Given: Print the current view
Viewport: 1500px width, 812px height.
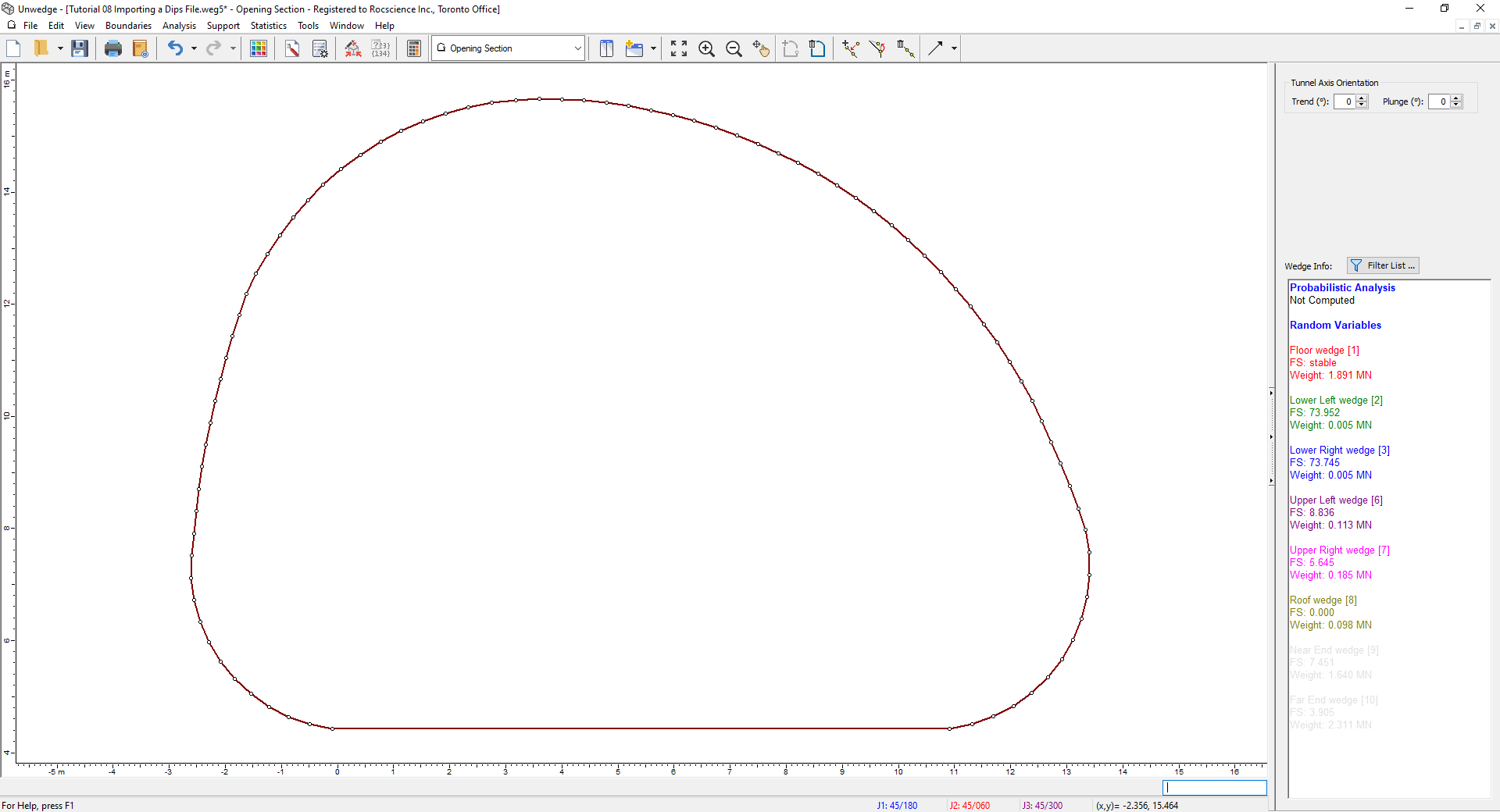Looking at the screenshot, I should pos(113,48).
